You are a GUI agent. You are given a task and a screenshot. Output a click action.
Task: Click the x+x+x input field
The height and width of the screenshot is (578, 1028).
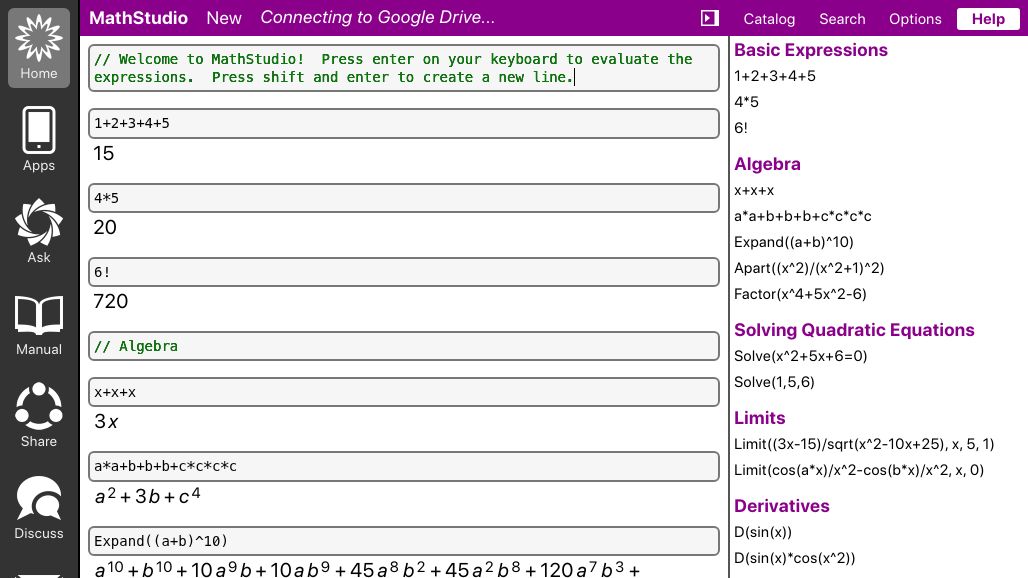point(404,392)
